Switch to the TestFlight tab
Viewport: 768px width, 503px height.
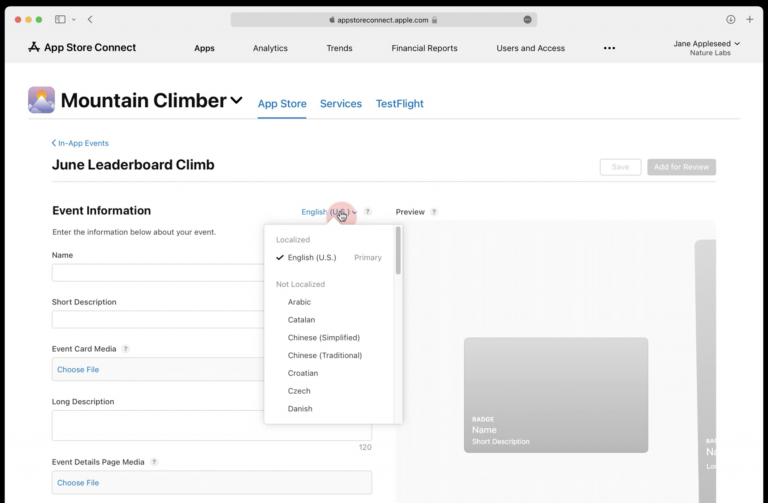coord(400,104)
